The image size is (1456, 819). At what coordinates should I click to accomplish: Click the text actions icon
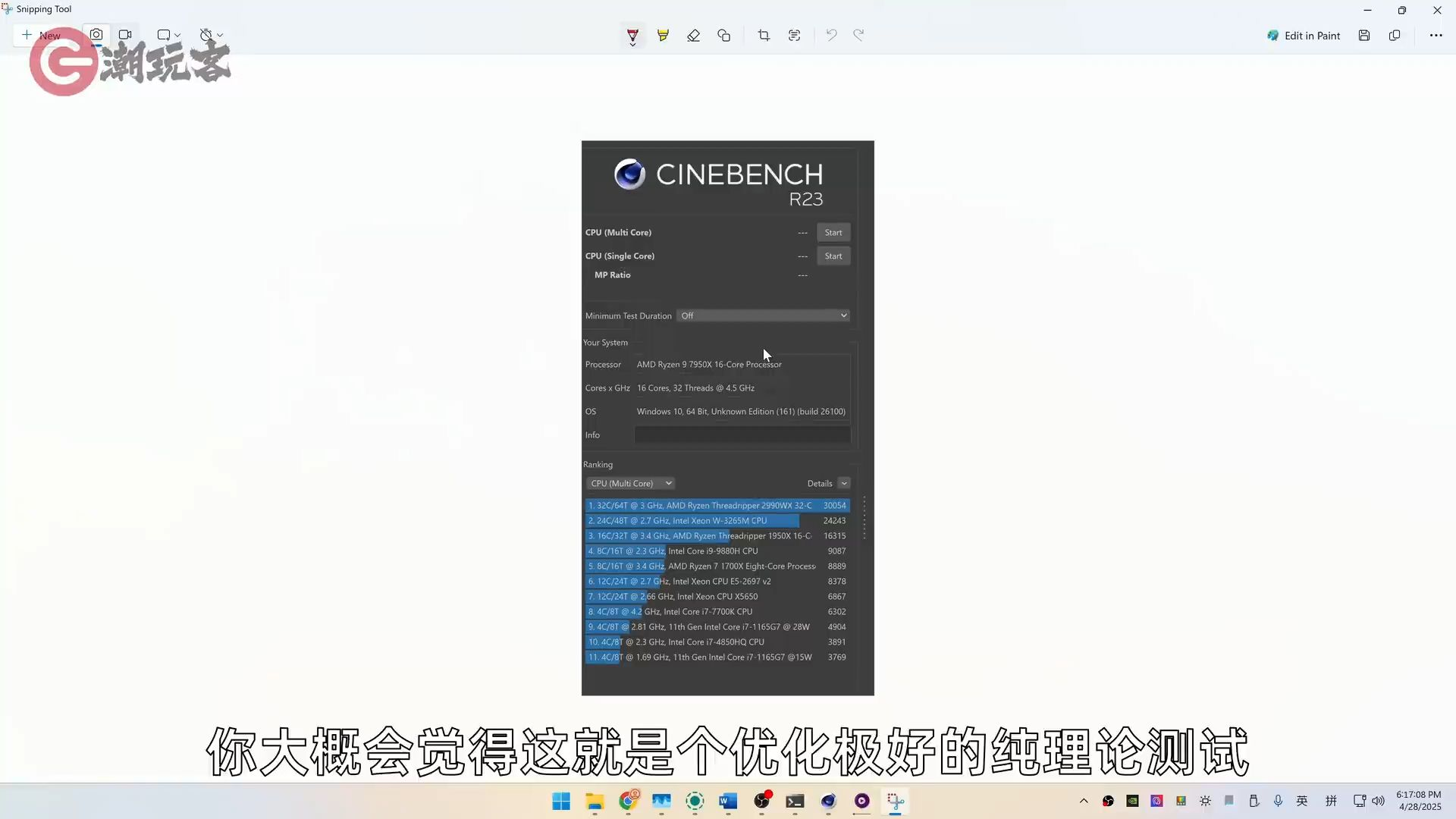(x=794, y=35)
